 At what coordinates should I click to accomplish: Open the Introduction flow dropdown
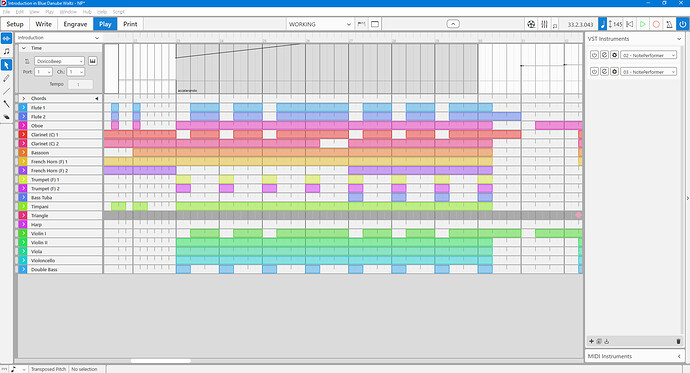click(58, 38)
